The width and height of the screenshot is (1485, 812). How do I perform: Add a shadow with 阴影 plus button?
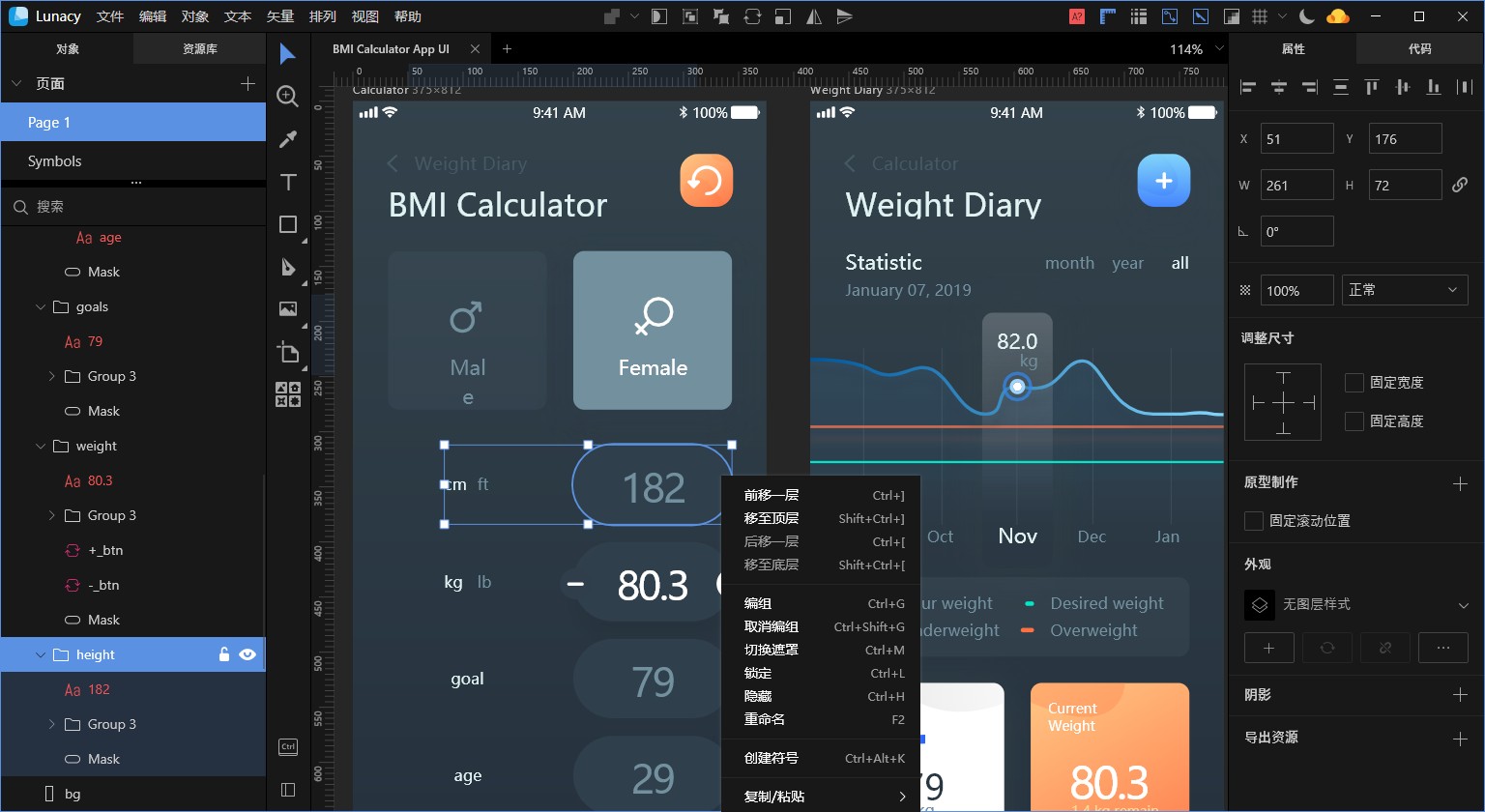click(x=1460, y=695)
